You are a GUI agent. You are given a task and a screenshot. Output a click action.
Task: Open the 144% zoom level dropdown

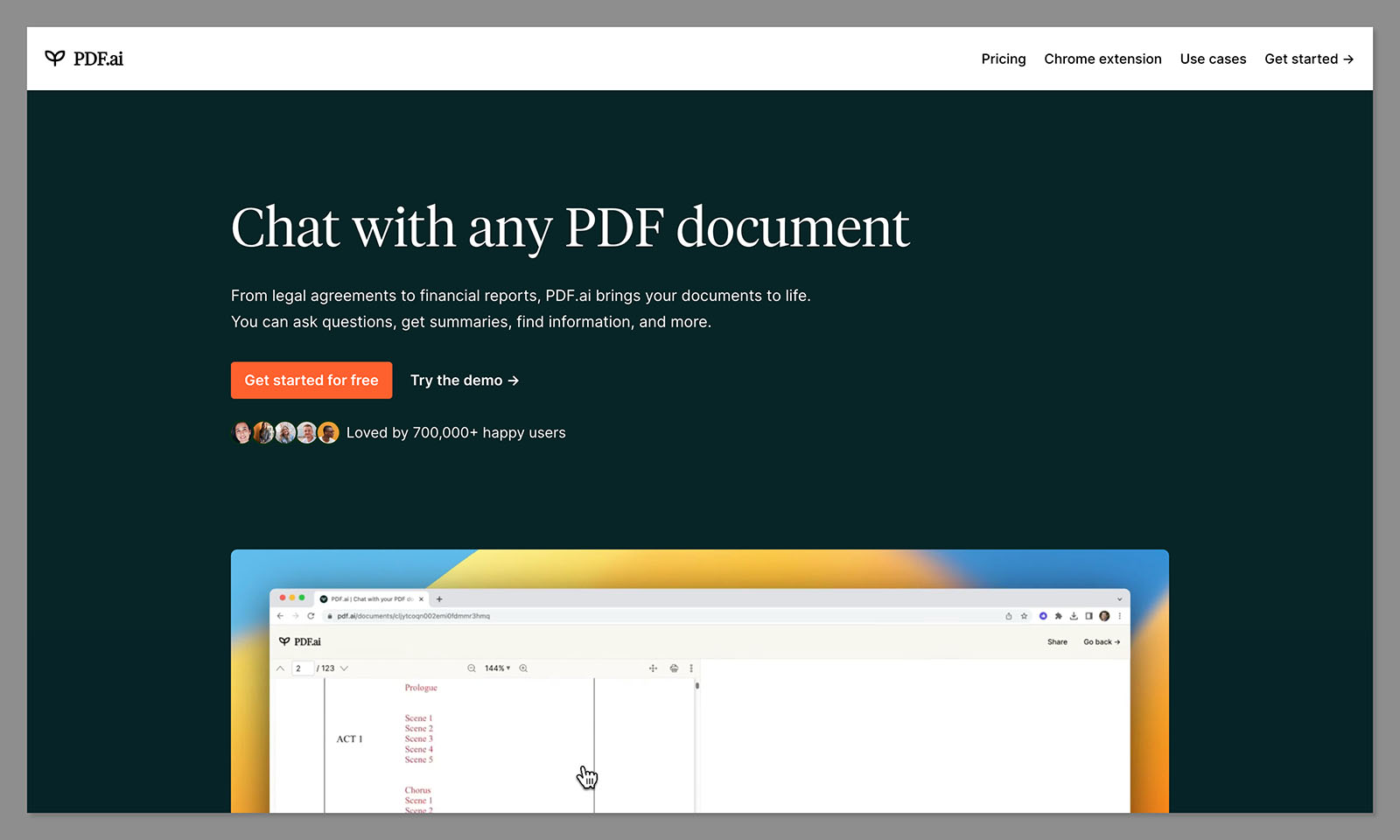point(498,668)
